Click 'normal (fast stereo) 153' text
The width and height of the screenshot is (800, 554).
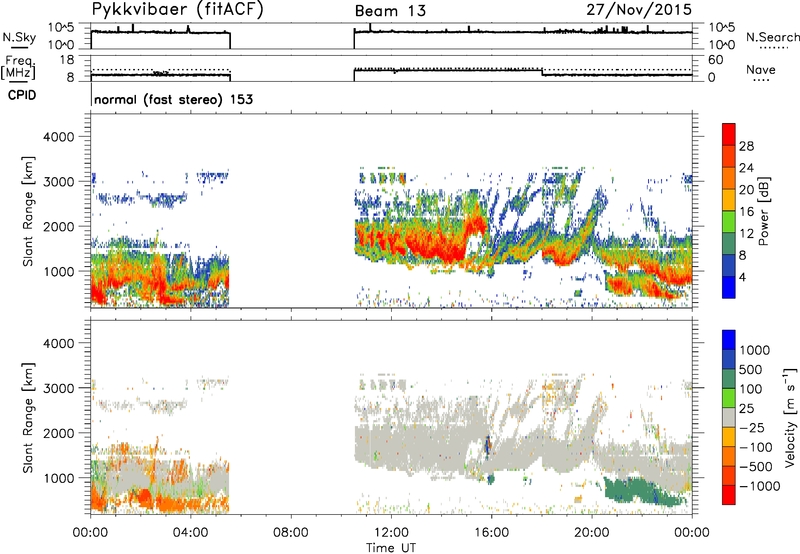(x=173, y=99)
